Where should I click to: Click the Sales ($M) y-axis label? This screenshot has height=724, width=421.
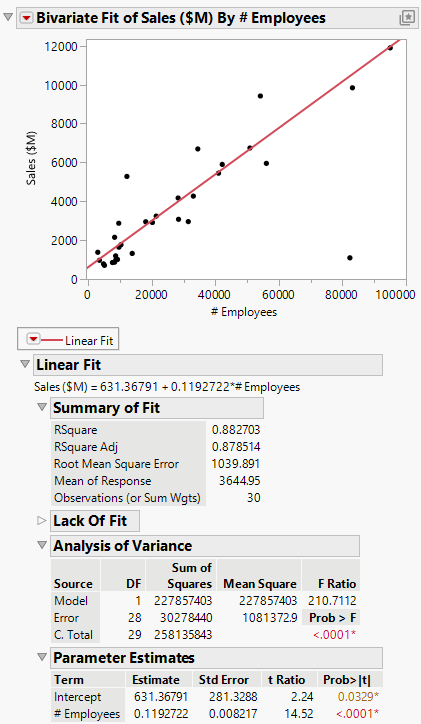(x=31, y=158)
